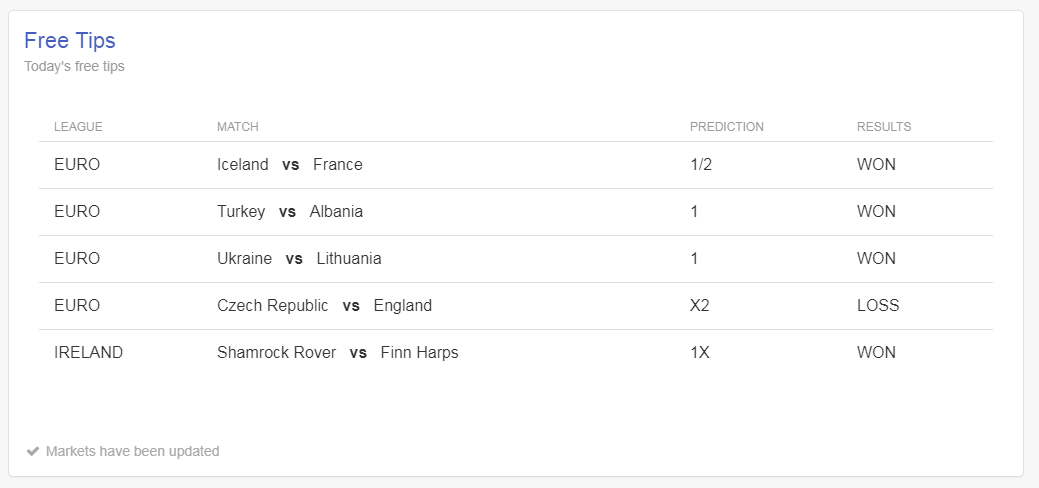Click the Markets have been updated text

[x=133, y=452]
